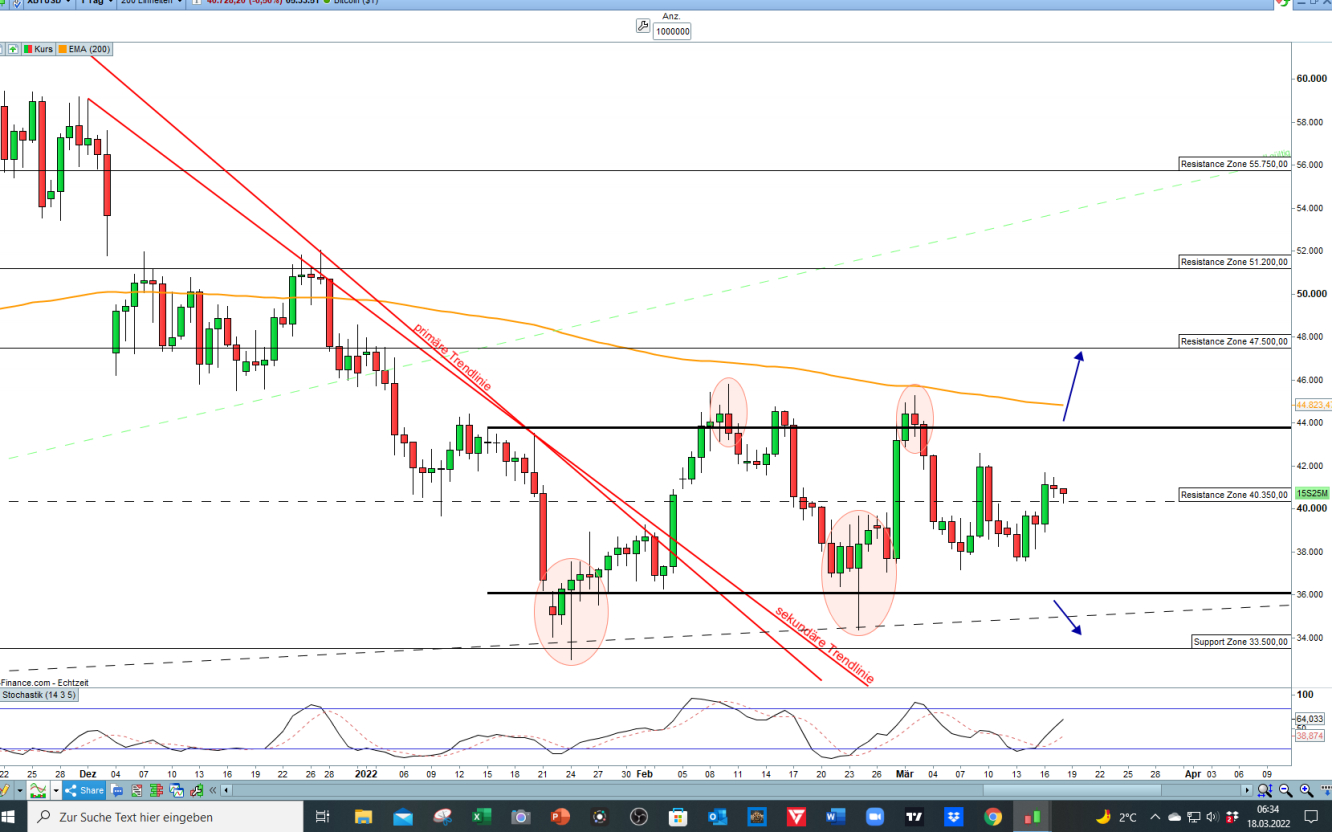Click the Share button
Viewport: 1332px width, 832px height.
(x=84, y=790)
